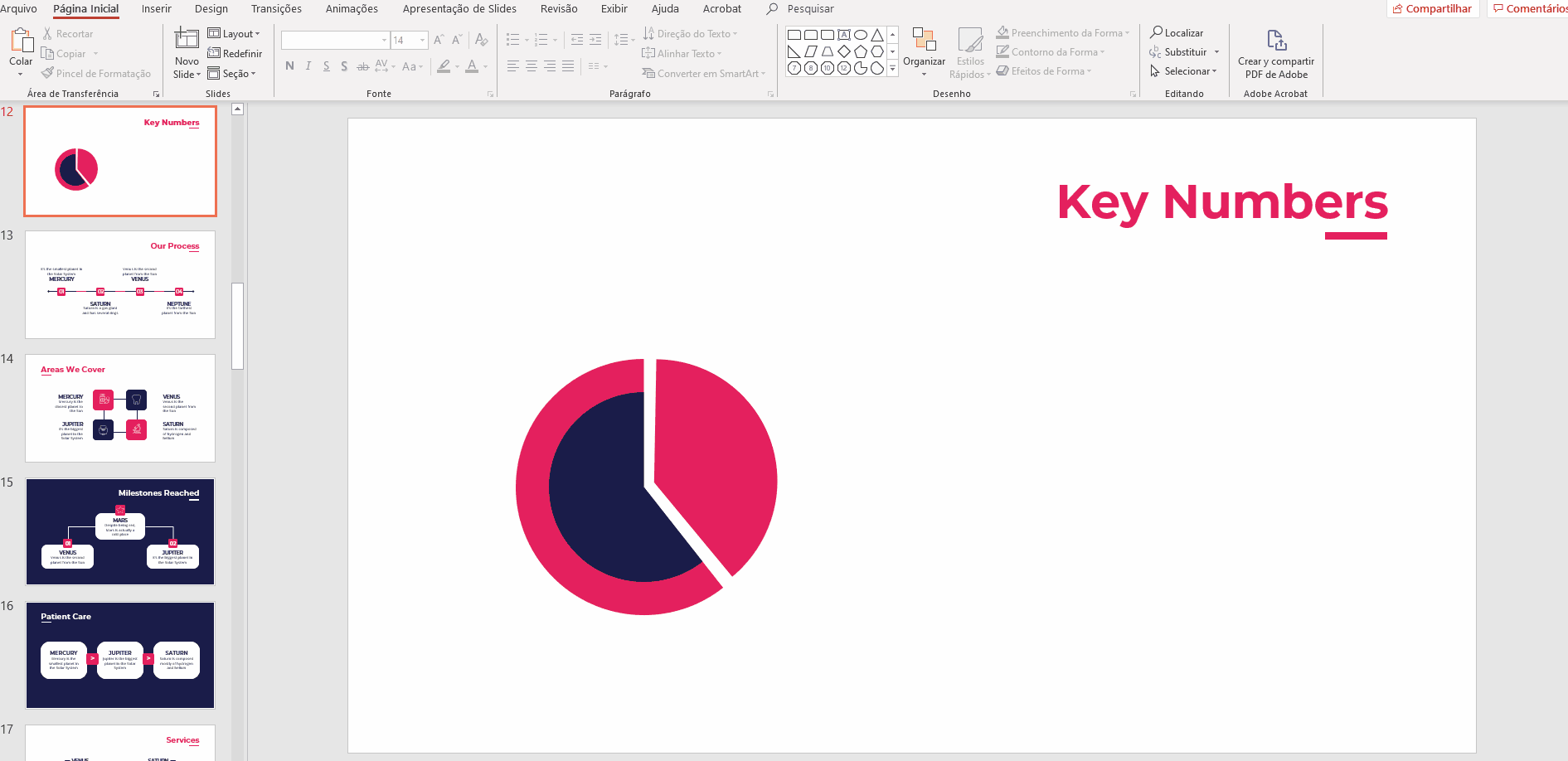Screen dimensions: 1568x761
Task: Decrease list indent level icon
Action: click(x=577, y=40)
